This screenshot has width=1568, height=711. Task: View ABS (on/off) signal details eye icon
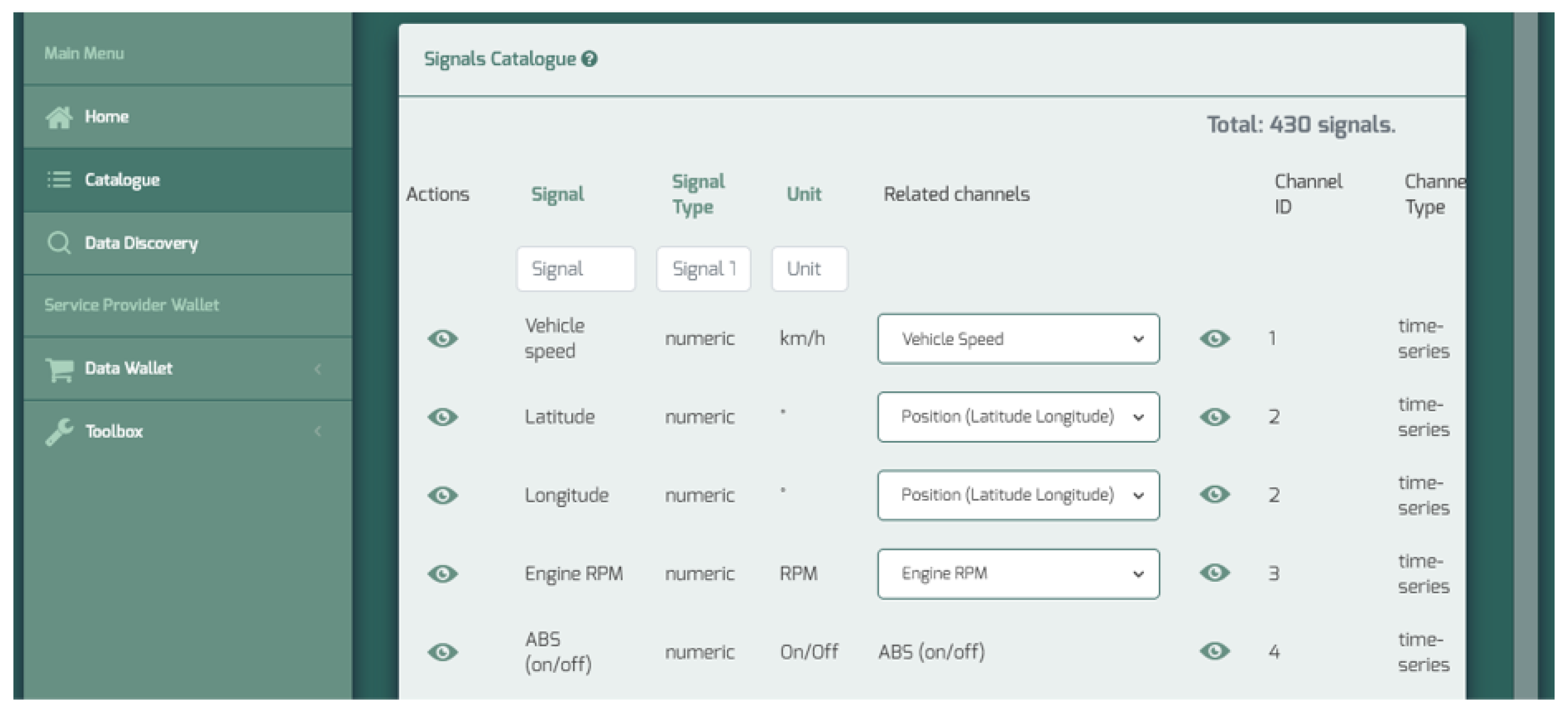click(442, 652)
